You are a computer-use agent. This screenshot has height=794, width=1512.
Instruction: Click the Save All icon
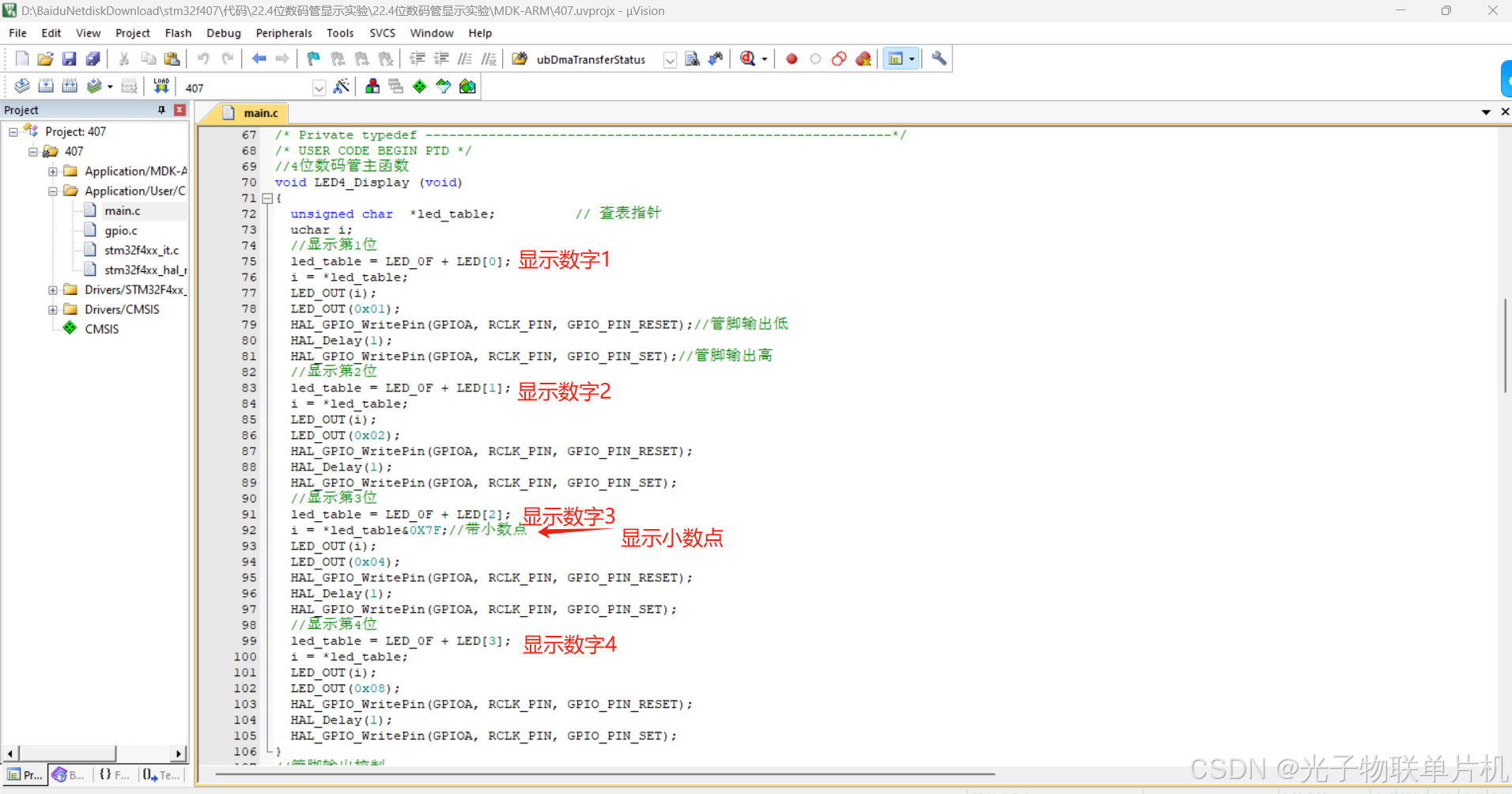click(x=93, y=59)
